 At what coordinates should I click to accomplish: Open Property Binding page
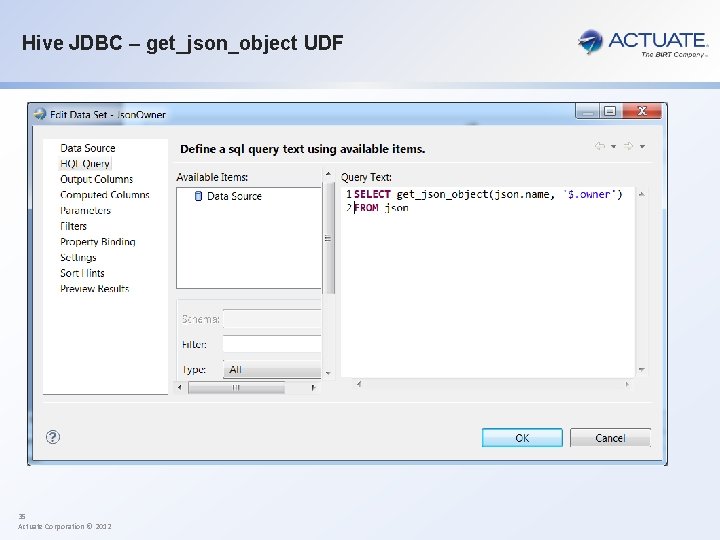[x=98, y=242]
